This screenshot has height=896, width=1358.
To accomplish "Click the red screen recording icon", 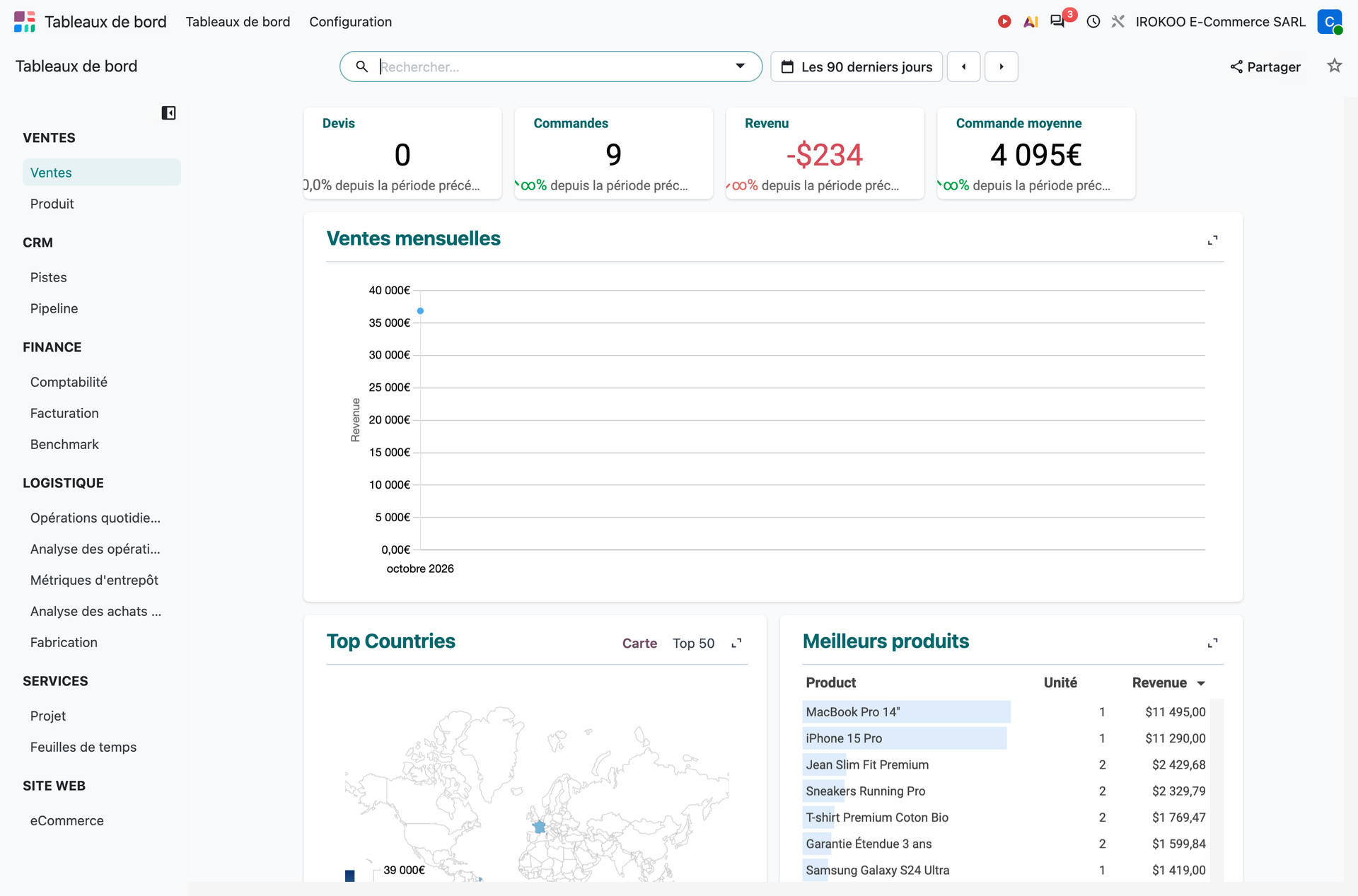I will 1004,22.
